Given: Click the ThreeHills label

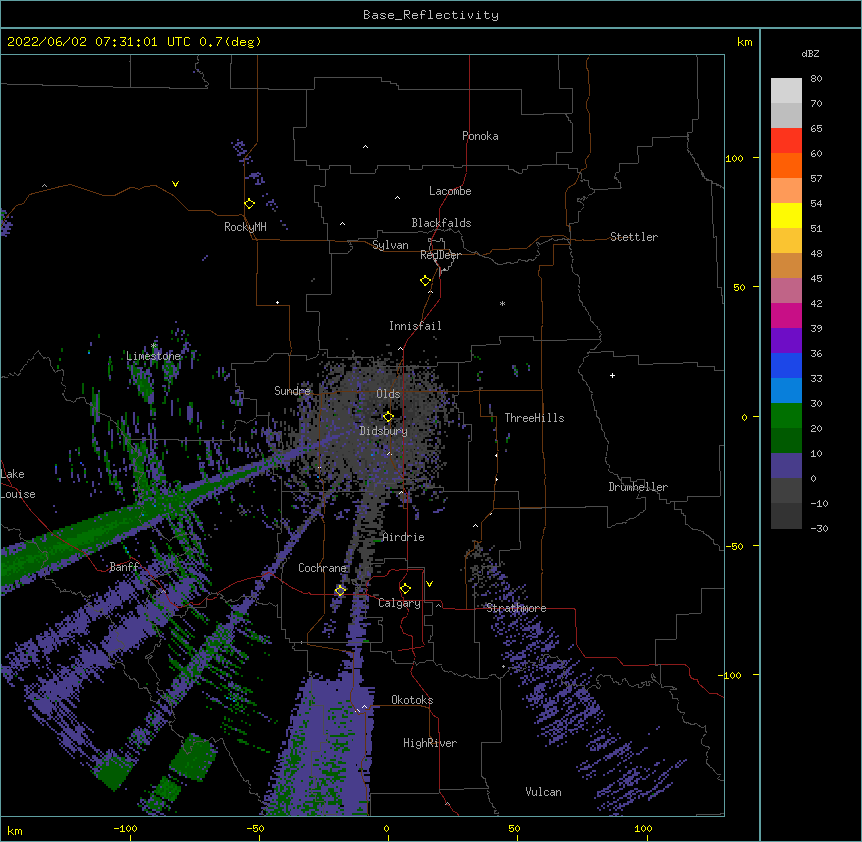Looking at the screenshot, I should click(x=534, y=418).
